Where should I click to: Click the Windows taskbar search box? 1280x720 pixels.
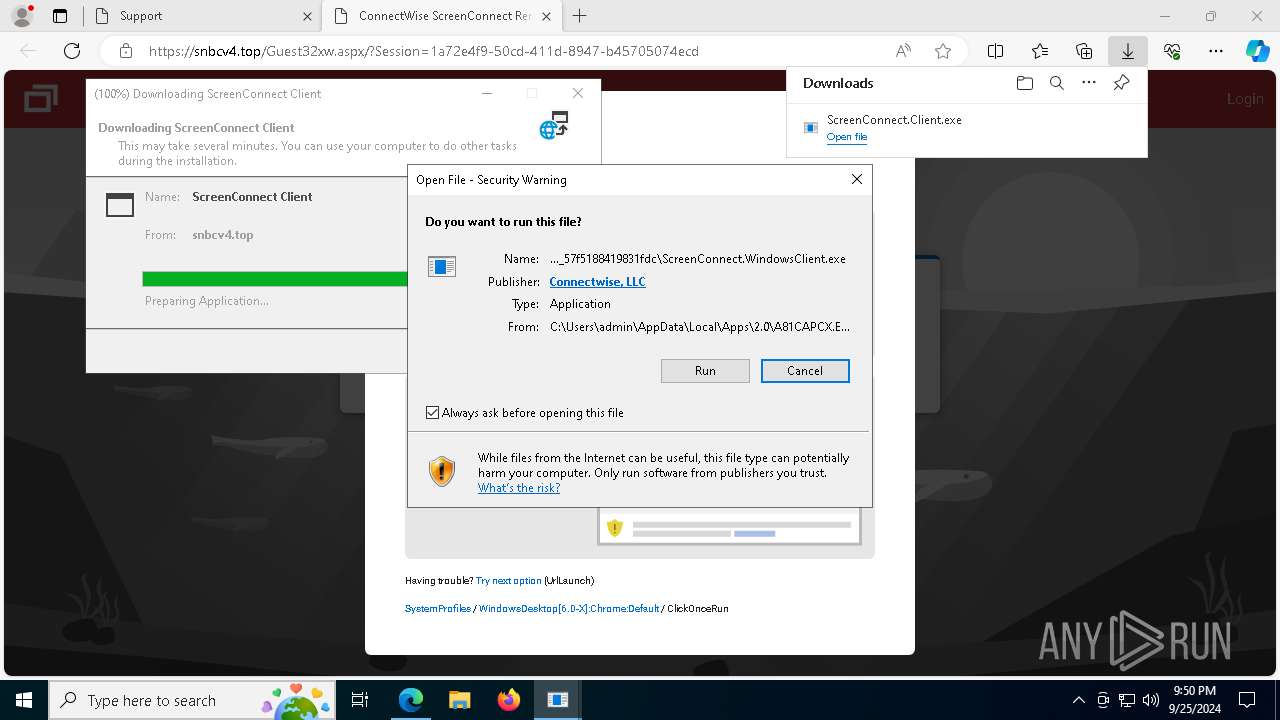pyautogui.click(x=192, y=700)
